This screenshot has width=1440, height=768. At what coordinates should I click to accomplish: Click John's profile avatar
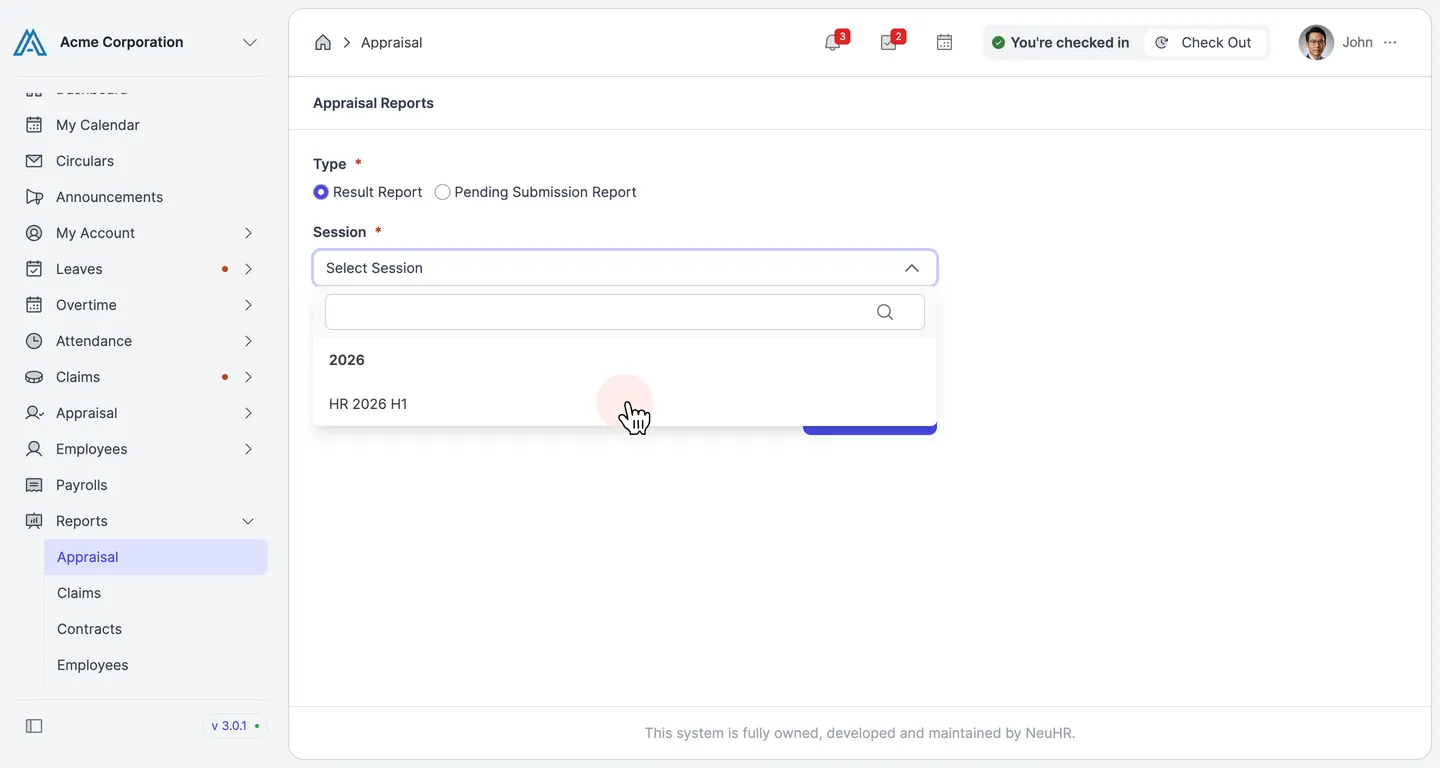1316,43
